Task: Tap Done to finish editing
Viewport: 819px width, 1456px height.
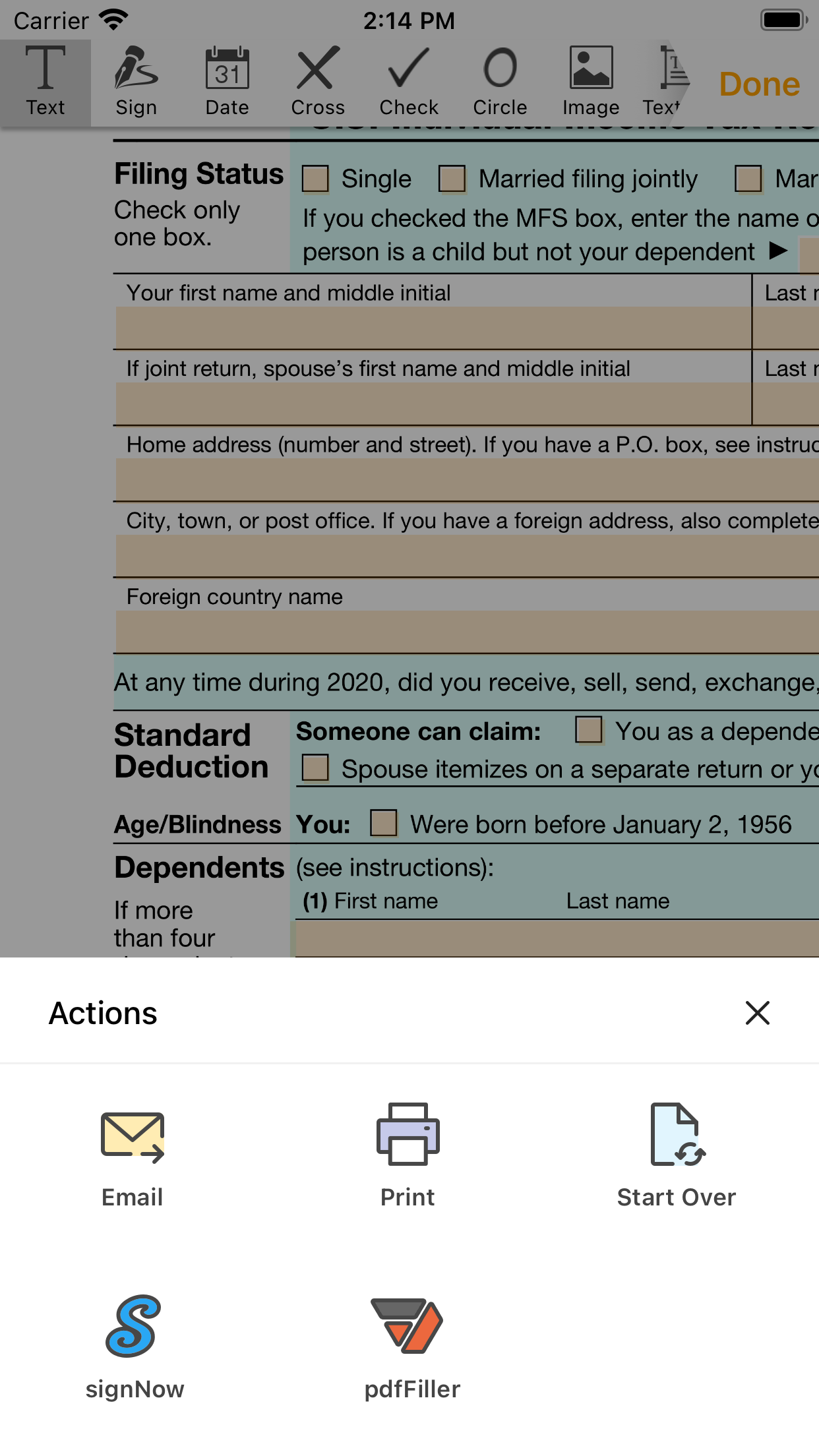Action: (x=760, y=84)
